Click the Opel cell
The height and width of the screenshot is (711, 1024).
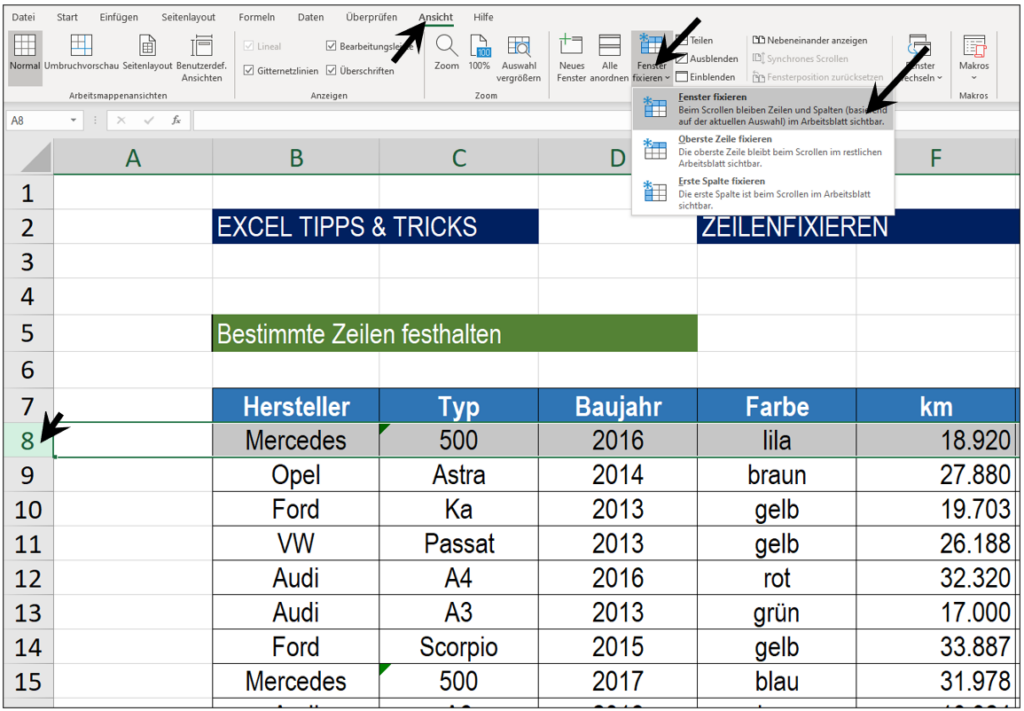click(x=296, y=475)
